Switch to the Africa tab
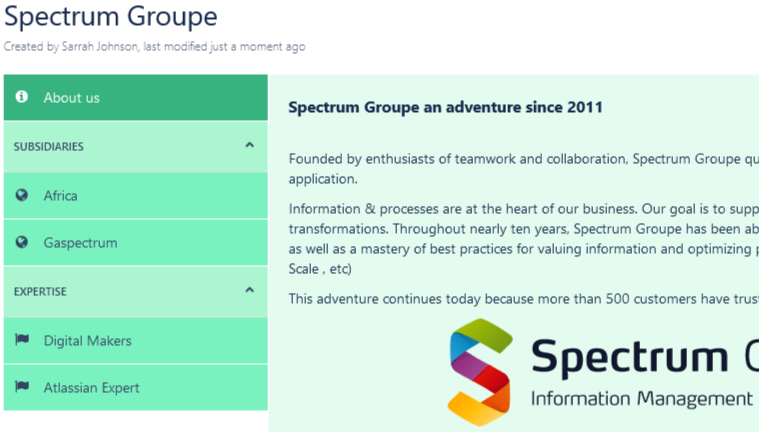 click(x=60, y=196)
